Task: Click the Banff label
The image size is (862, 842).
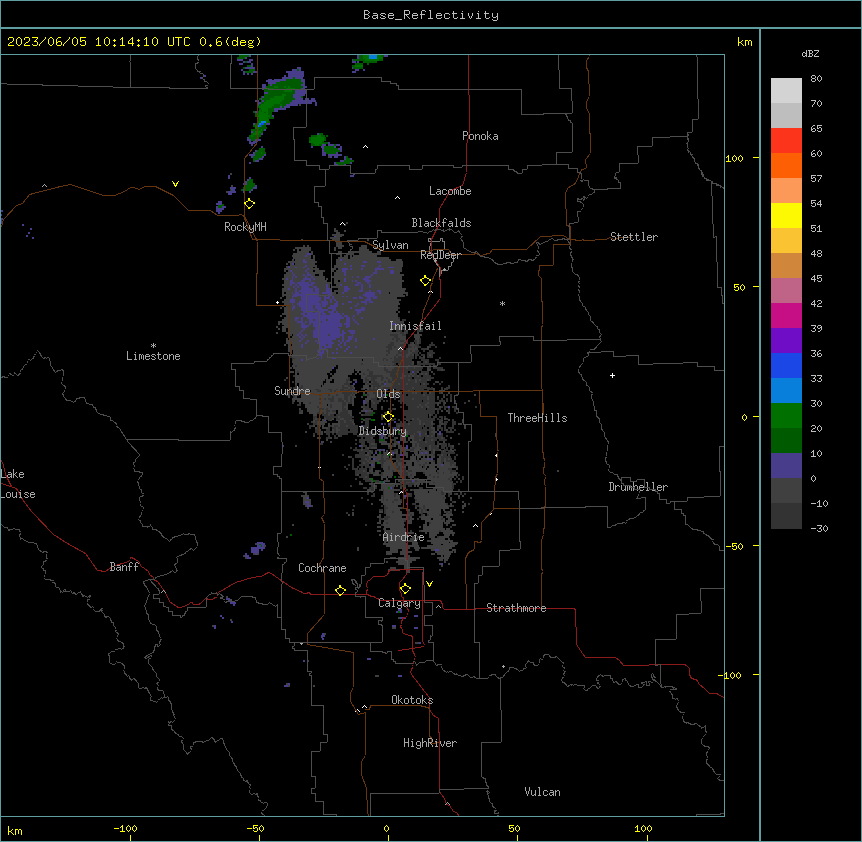Action: coord(124,567)
